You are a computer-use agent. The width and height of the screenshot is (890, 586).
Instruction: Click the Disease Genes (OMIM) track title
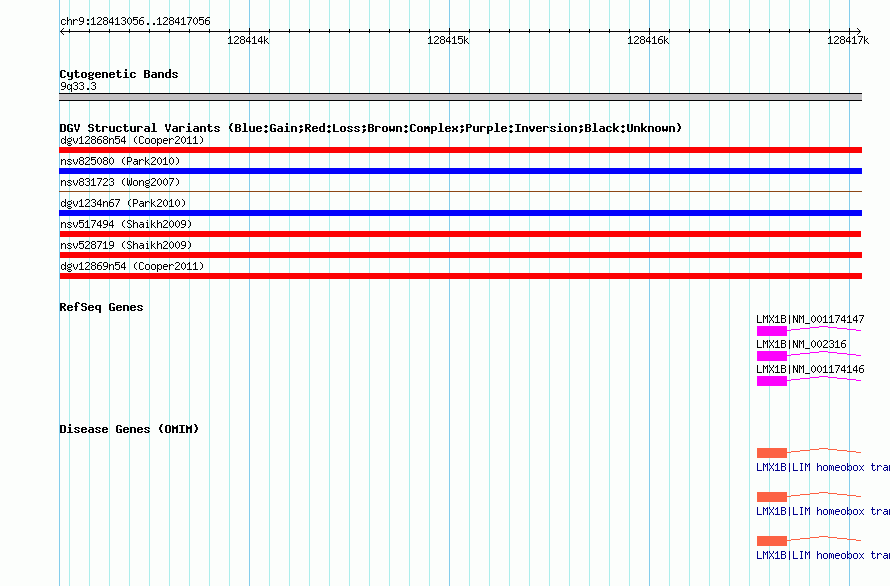(x=129, y=429)
